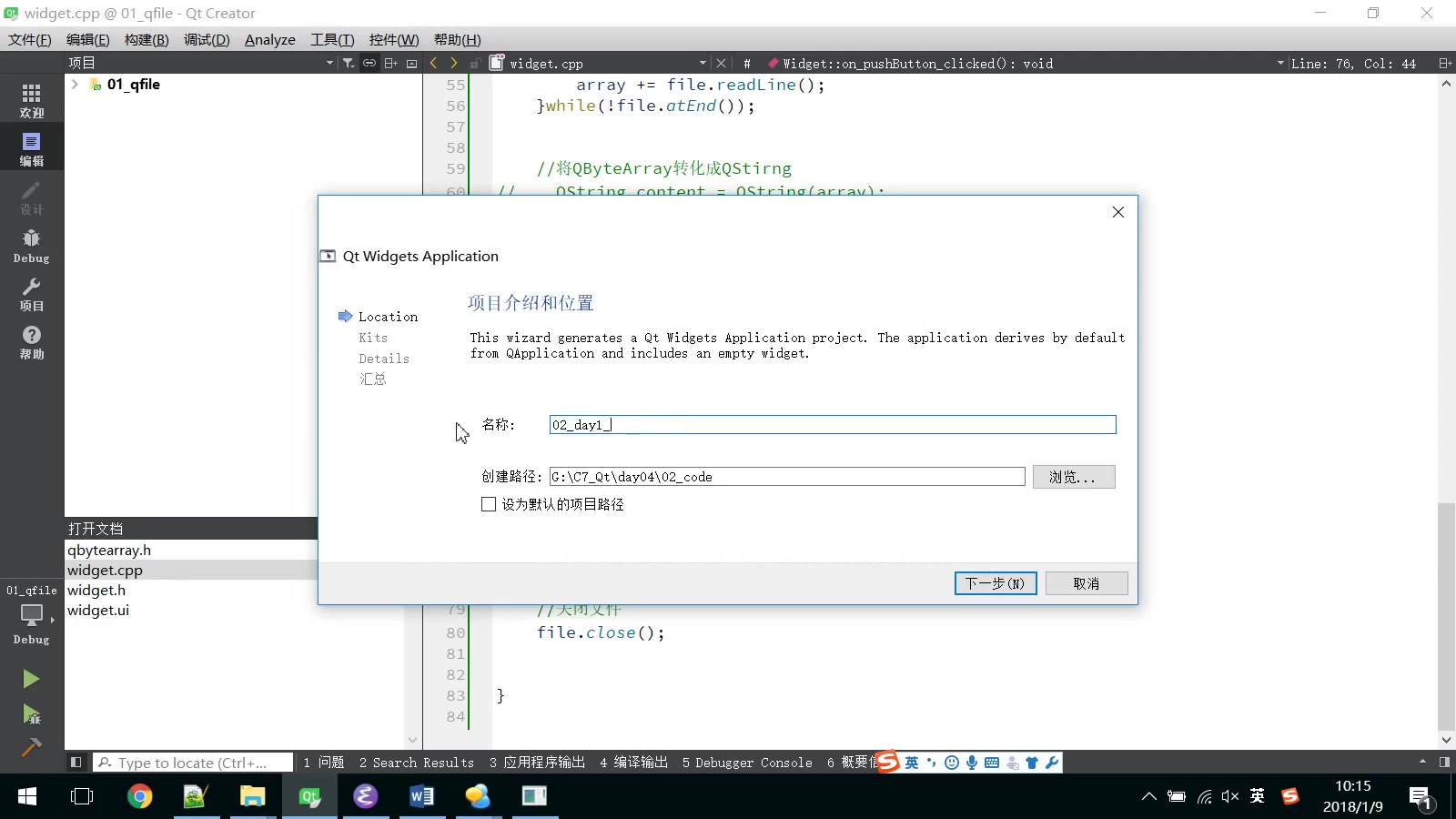
Task: Click the filter icon in the 项目 panel
Action: pos(348,63)
